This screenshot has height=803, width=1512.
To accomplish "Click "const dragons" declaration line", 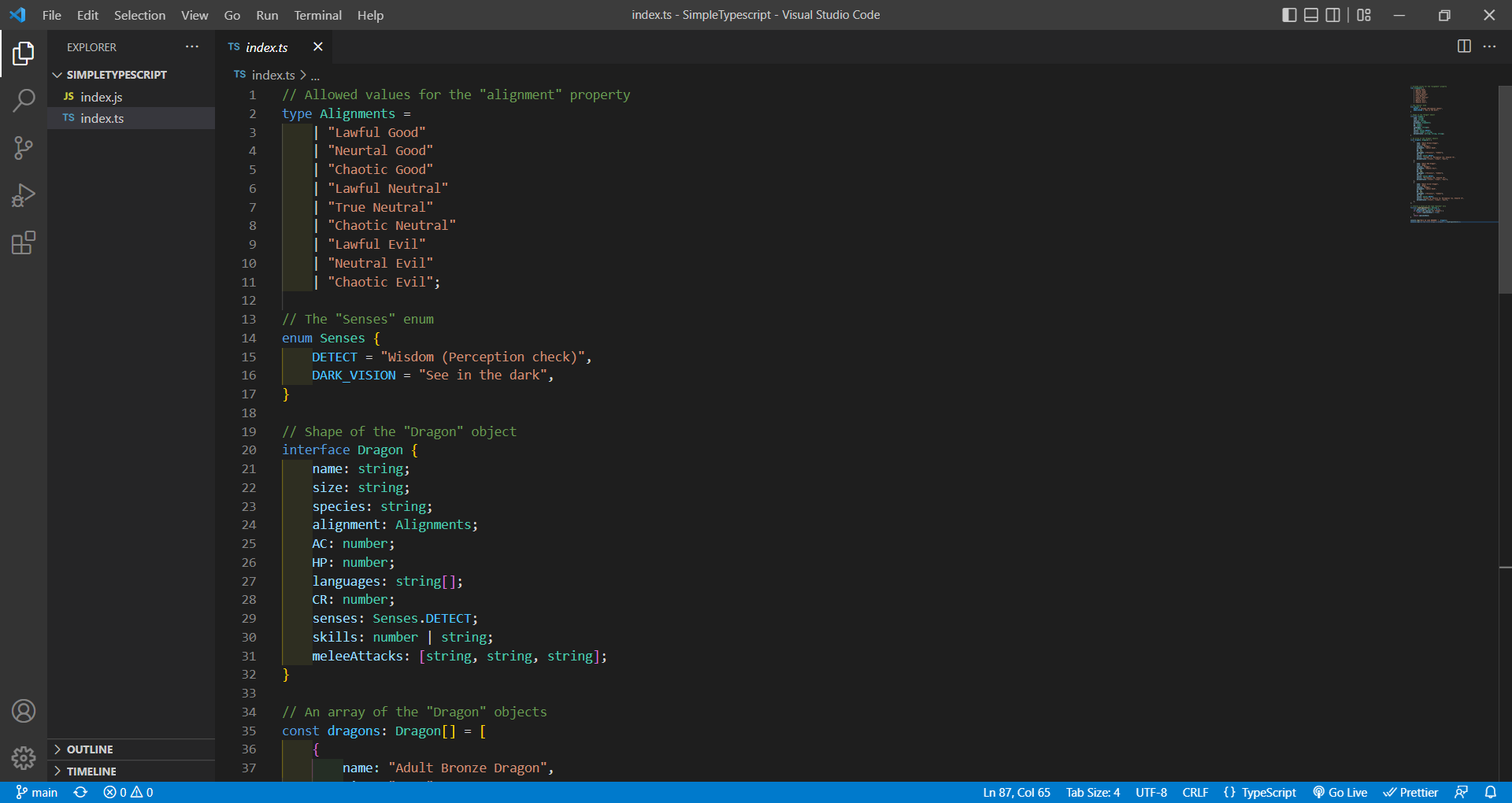I will (x=384, y=731).
